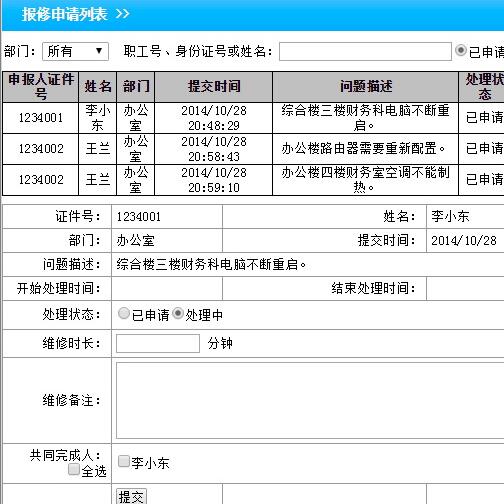This screenshot has width=504, height=504.
Task: Select the 处理中 status radio button
Action: point(178,313)
